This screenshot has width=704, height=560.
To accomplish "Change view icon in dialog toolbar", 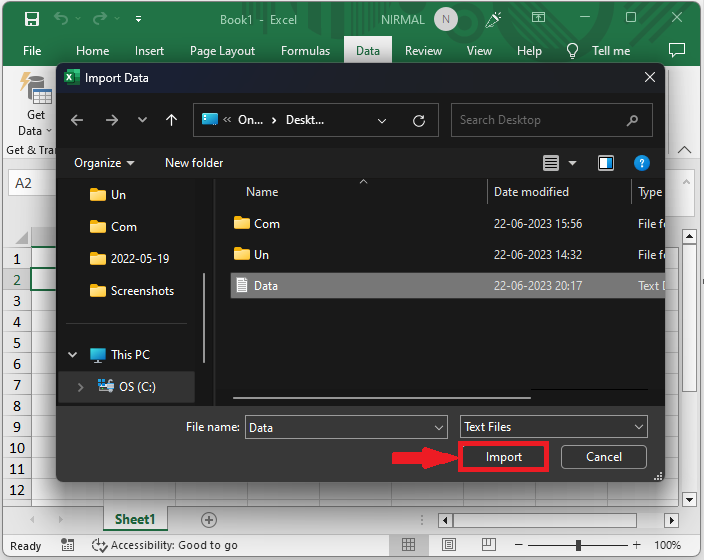I will point(551,163).
